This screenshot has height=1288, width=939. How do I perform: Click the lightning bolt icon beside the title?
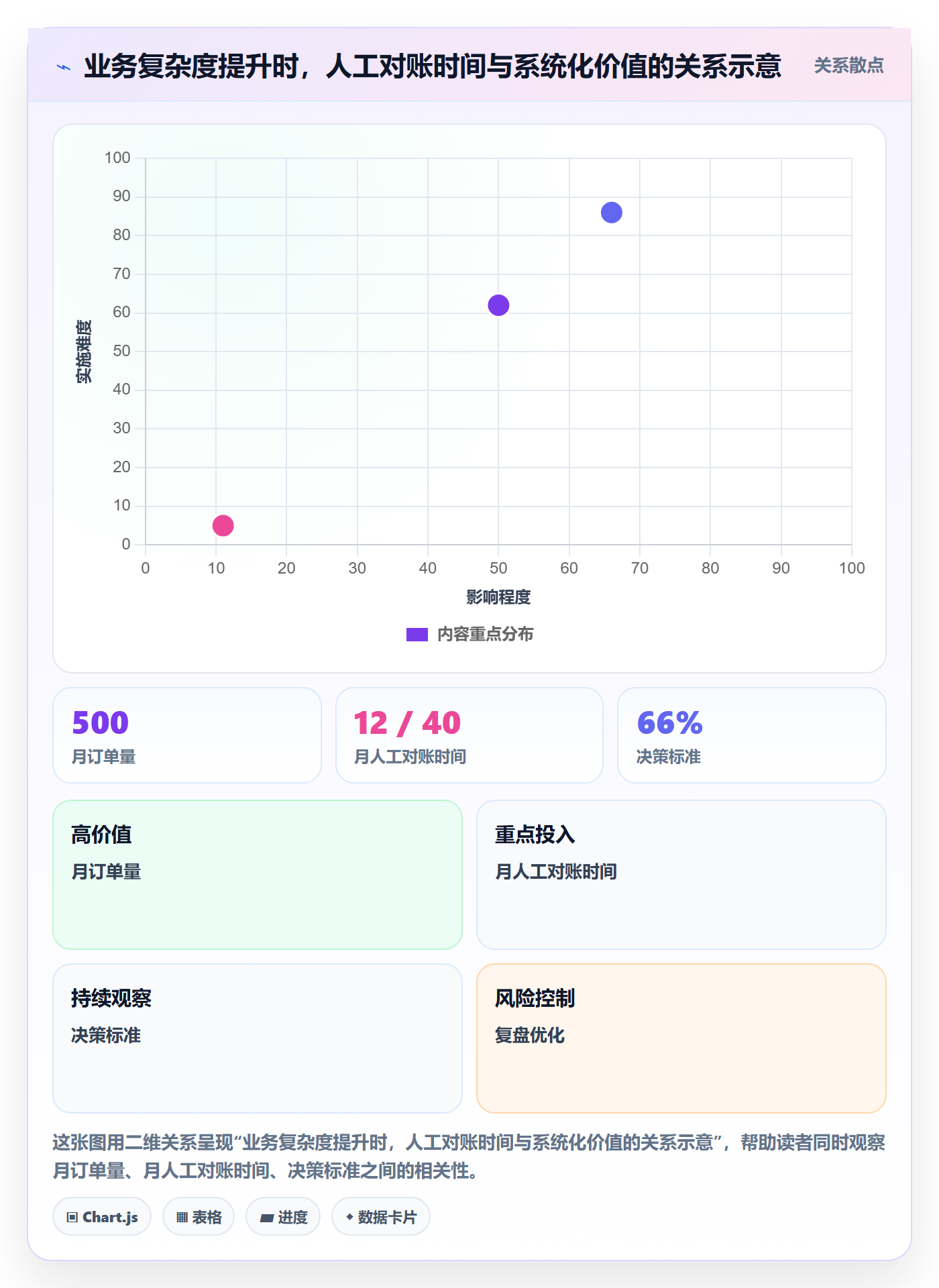(x=64, y=67)
